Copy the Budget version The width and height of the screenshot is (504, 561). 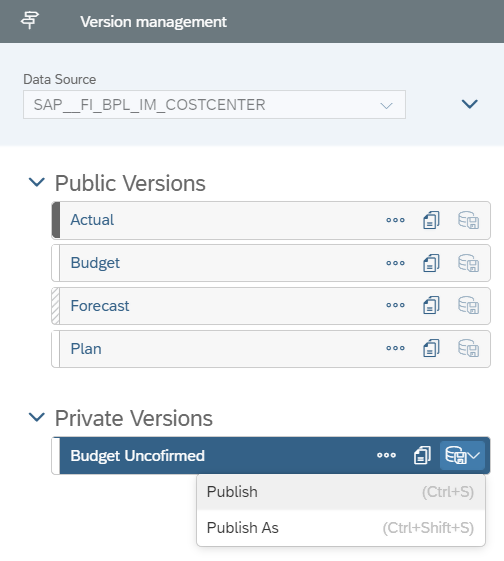[431, 263]
